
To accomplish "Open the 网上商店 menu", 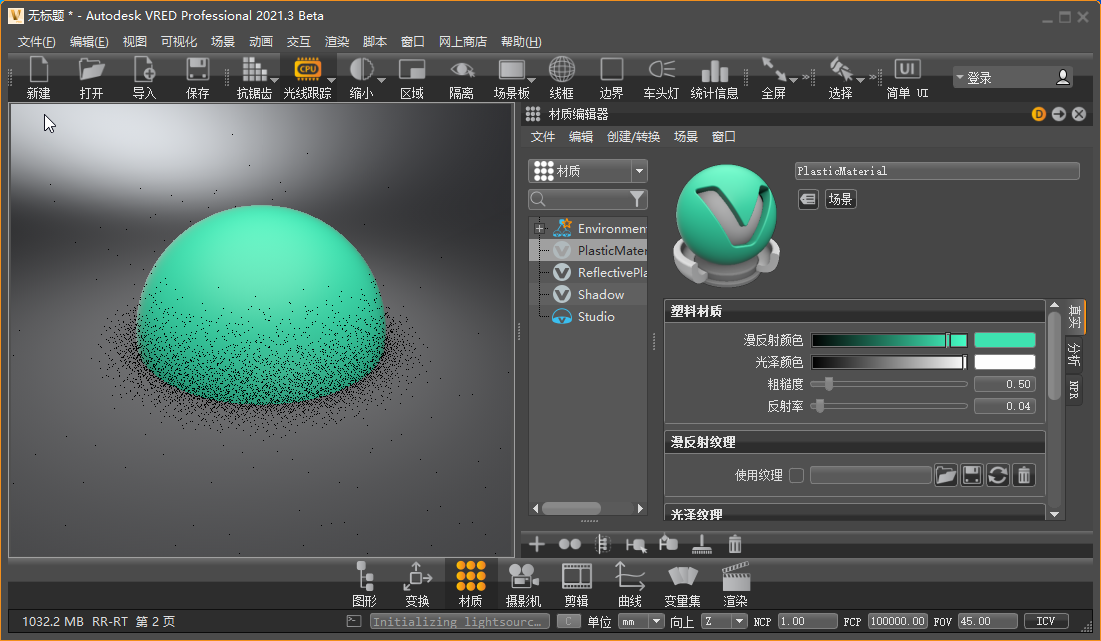I will [463, 41].
